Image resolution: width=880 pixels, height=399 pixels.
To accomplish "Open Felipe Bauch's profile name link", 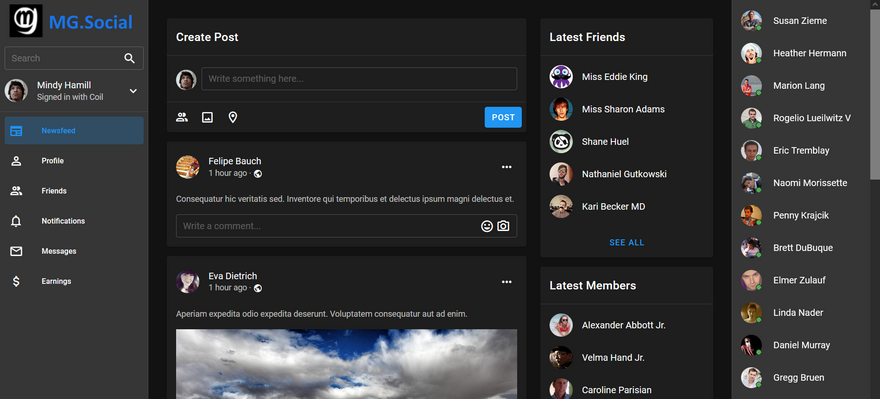I will coord(235,162).
